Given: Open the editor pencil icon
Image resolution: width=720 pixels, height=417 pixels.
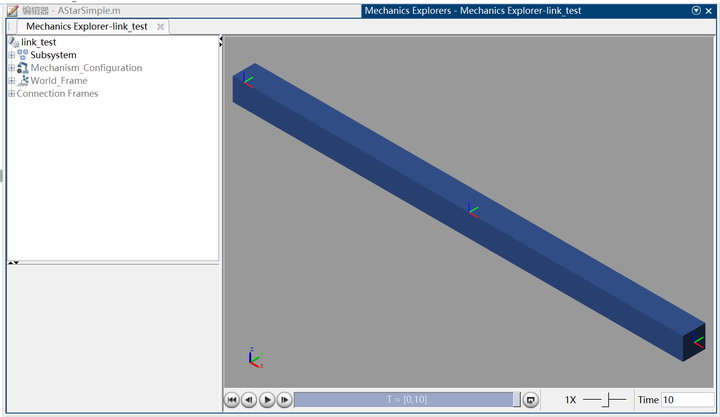Looking at the screenshot, I should [13, 11].
